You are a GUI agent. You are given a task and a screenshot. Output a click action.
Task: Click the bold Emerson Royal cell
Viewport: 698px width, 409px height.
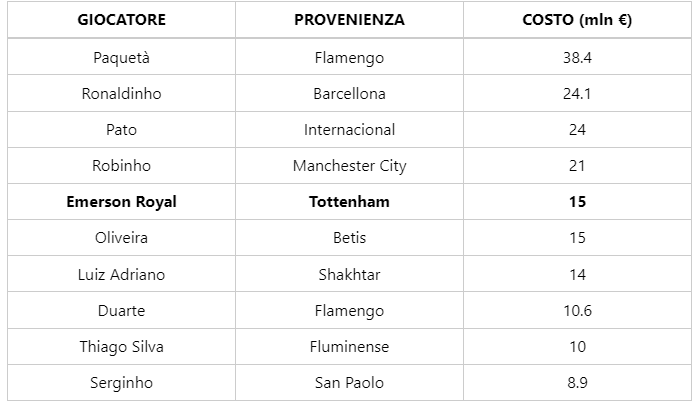pyautogui.click(x=121, y=201)
